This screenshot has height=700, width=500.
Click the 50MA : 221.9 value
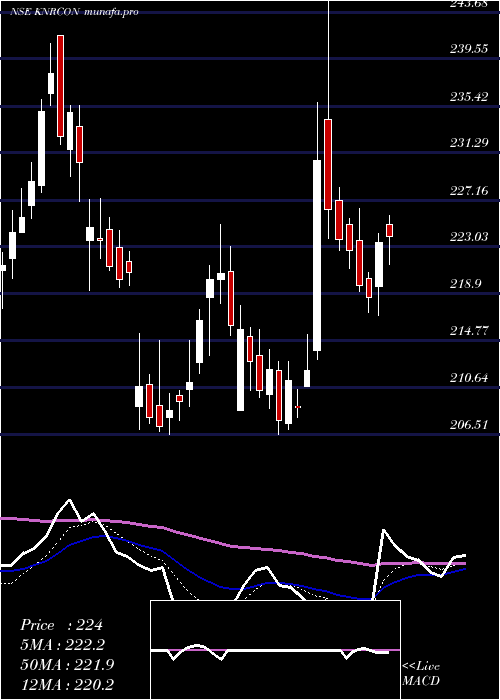(x=67, y=665)
